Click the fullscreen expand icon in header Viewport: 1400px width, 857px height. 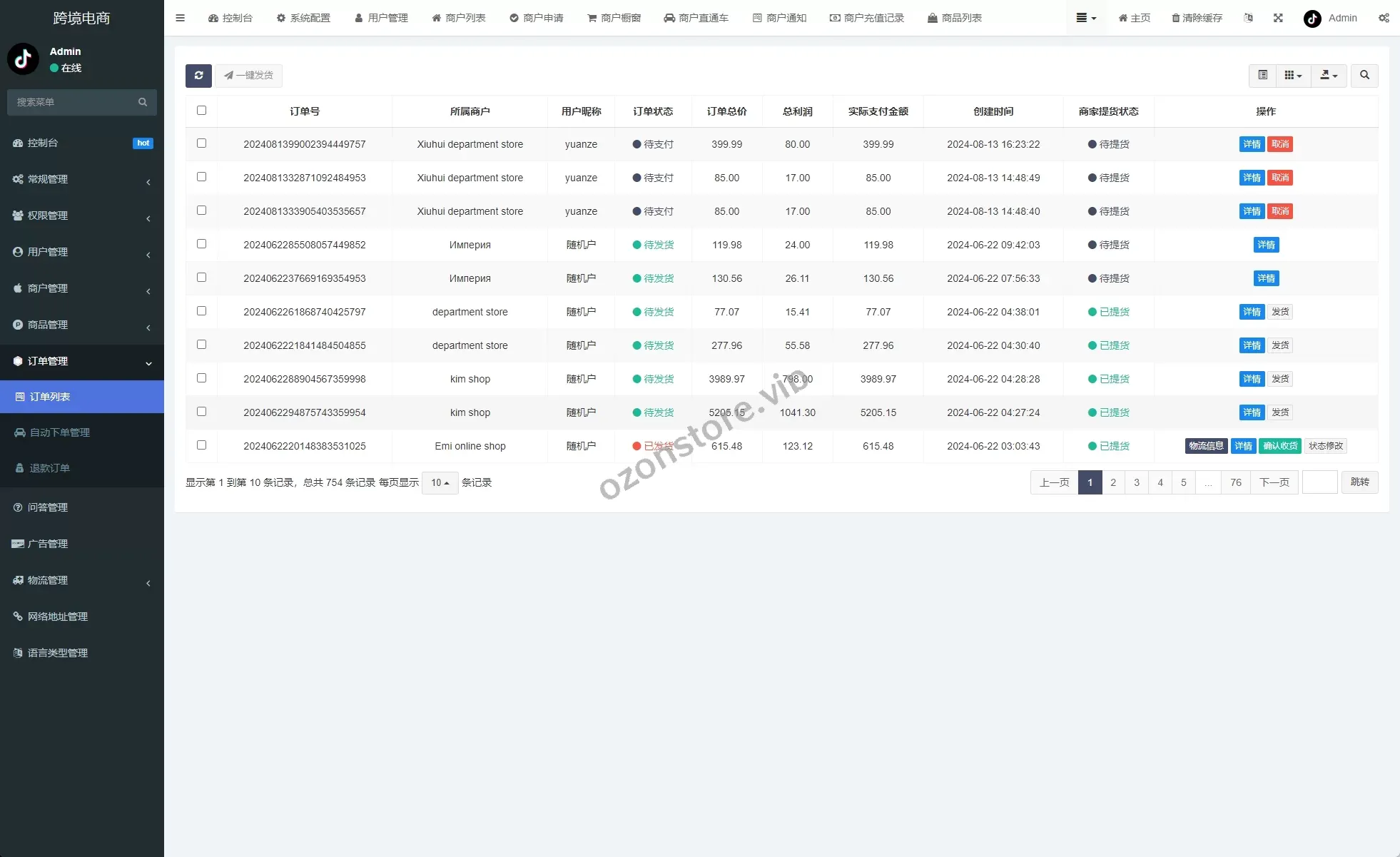pos(1278,18)
